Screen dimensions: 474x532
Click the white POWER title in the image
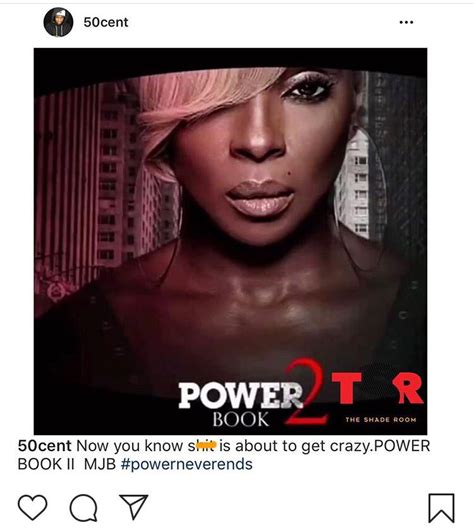pos(240,395)
